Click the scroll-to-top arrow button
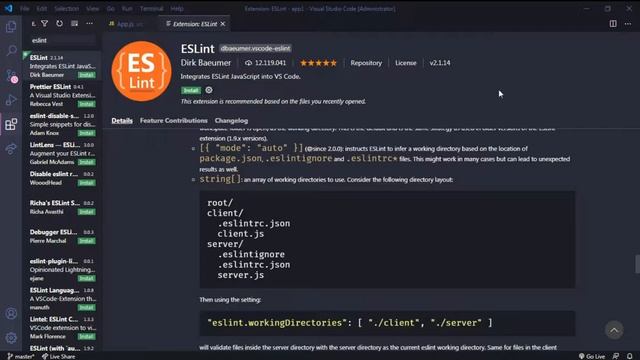 614,330
